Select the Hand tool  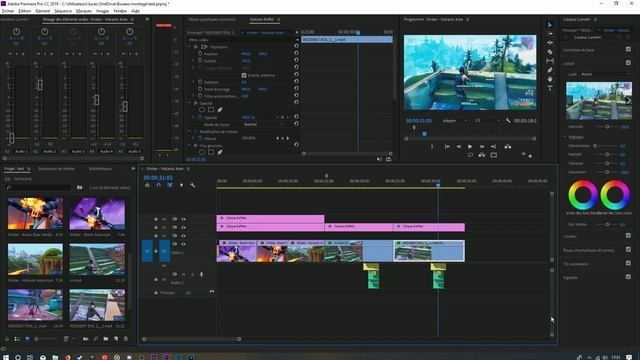(550, 79)
